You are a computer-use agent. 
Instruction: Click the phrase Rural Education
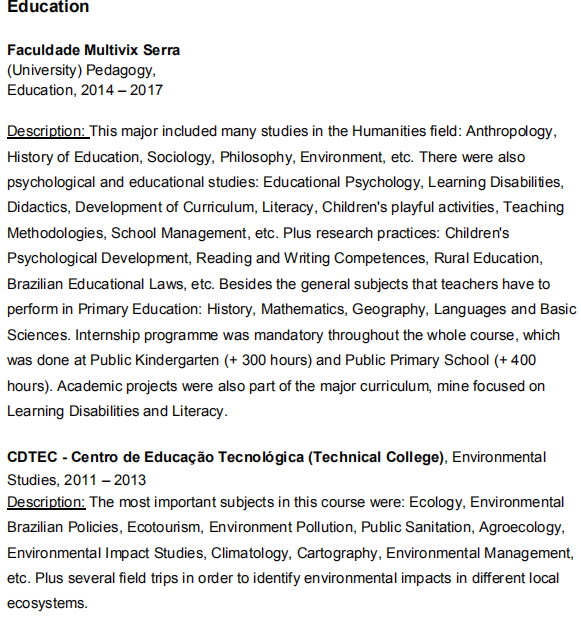[488, 258]
